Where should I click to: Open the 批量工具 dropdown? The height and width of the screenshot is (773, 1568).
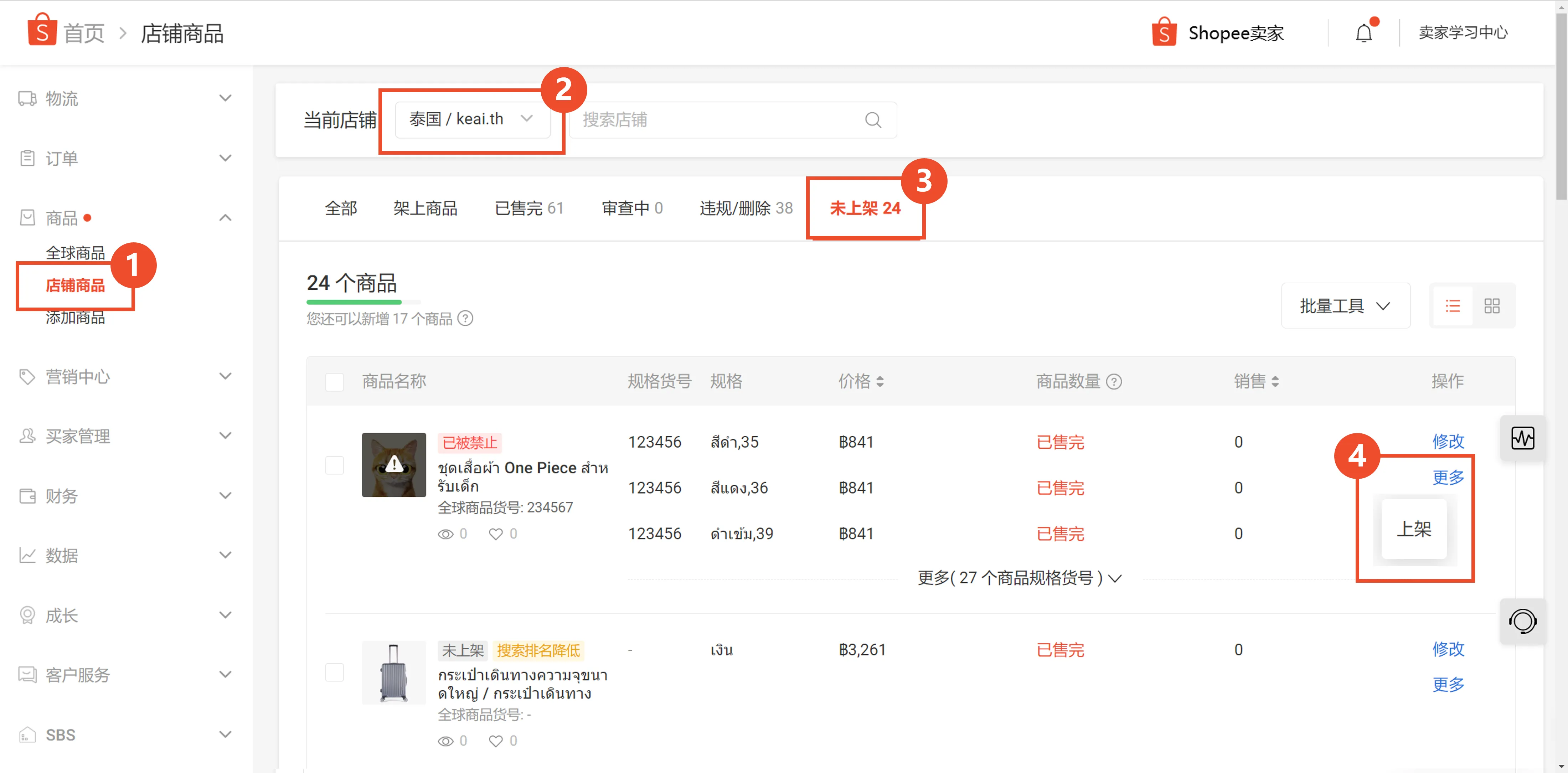[x=1345, y=305]
